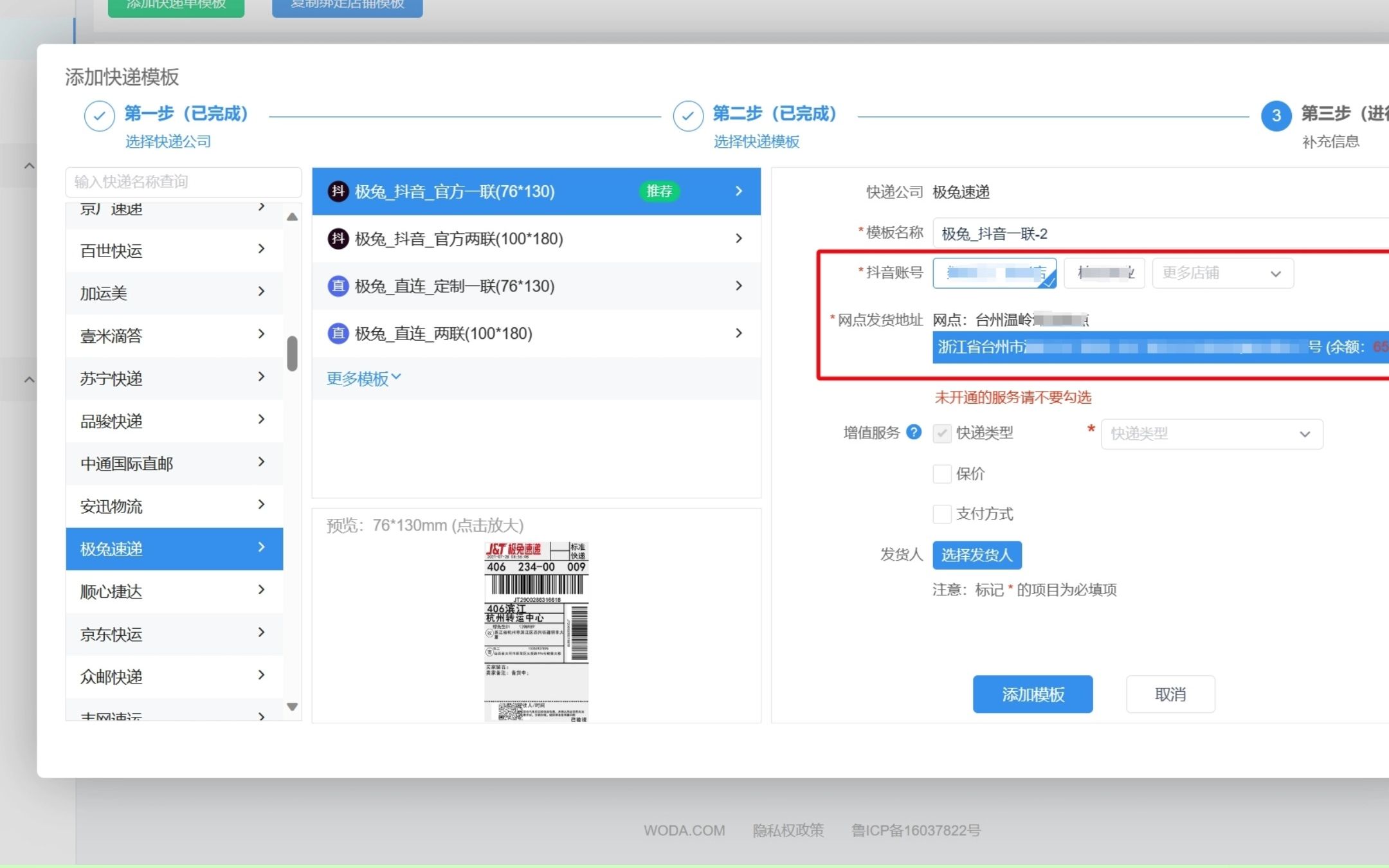Click the 选择发货人 button
This screenshot has height=868, width=1389.
[977, 555]
